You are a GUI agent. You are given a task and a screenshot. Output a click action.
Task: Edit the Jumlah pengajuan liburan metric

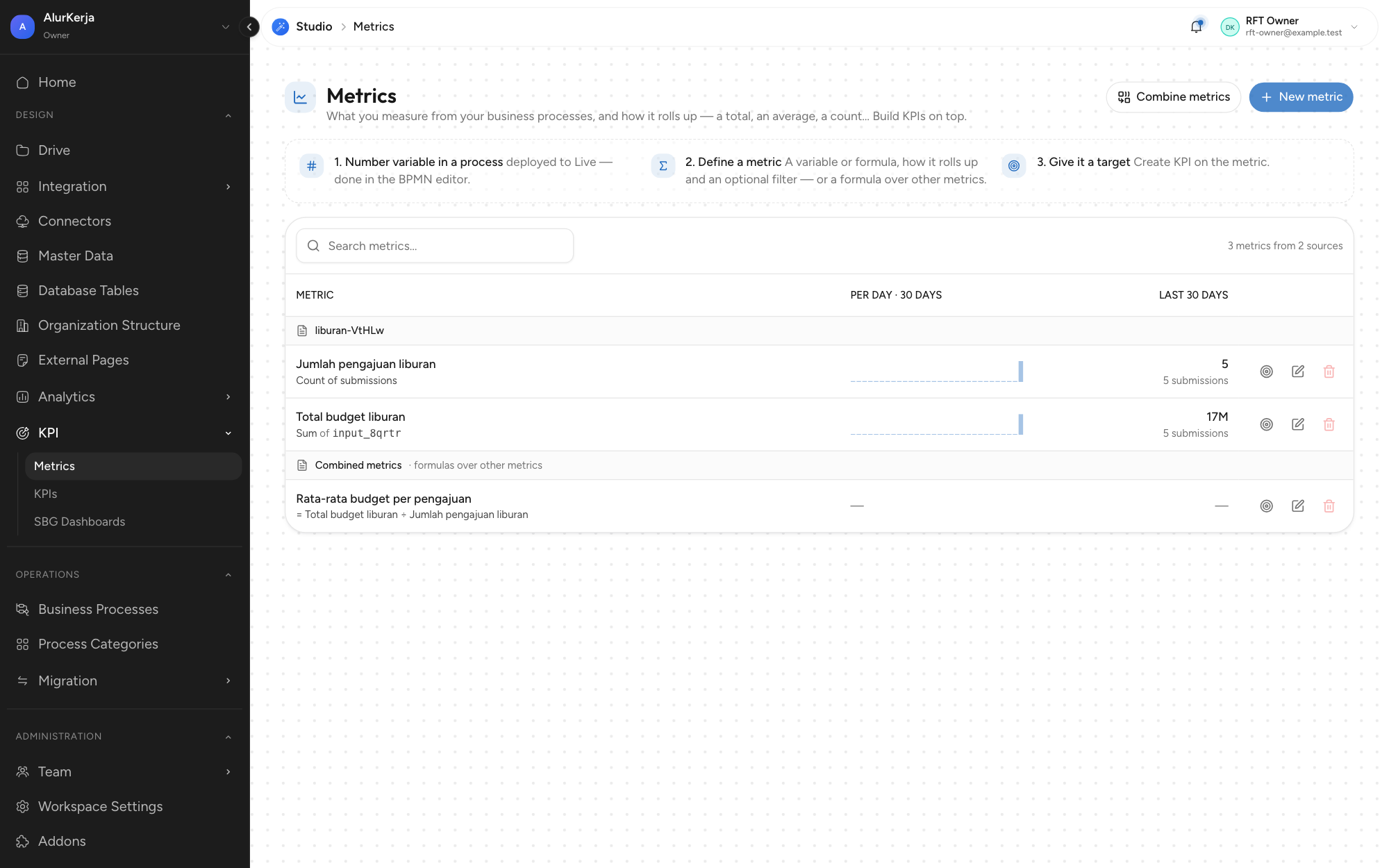1298,372
